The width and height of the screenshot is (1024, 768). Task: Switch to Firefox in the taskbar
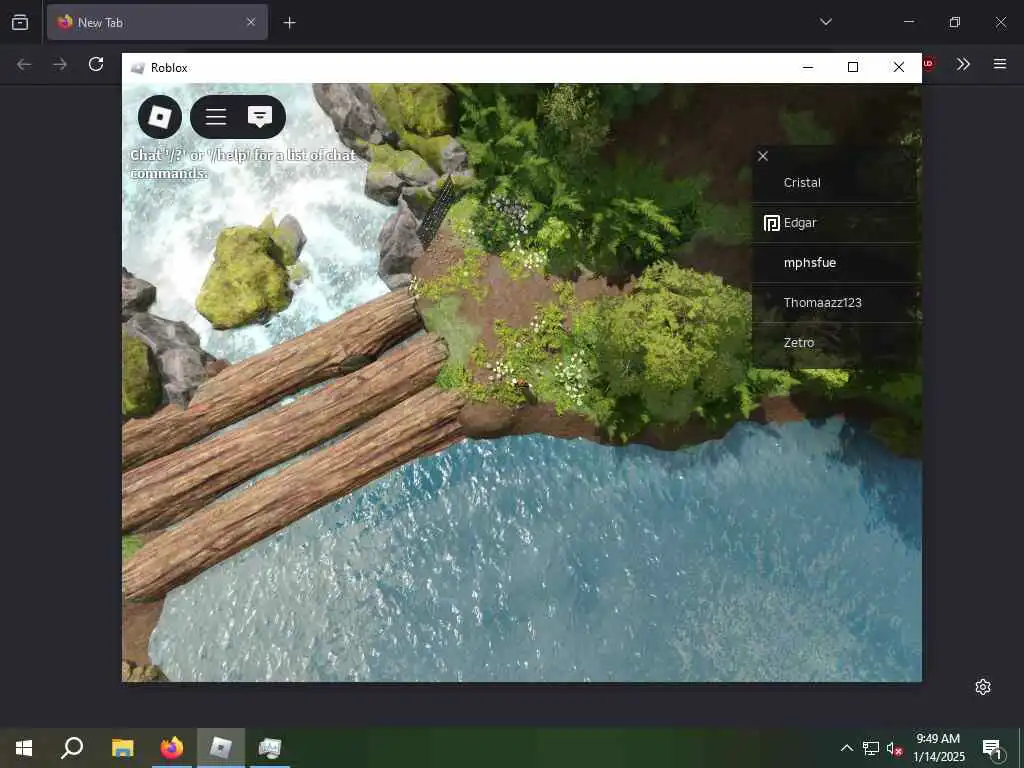point(172,748)
